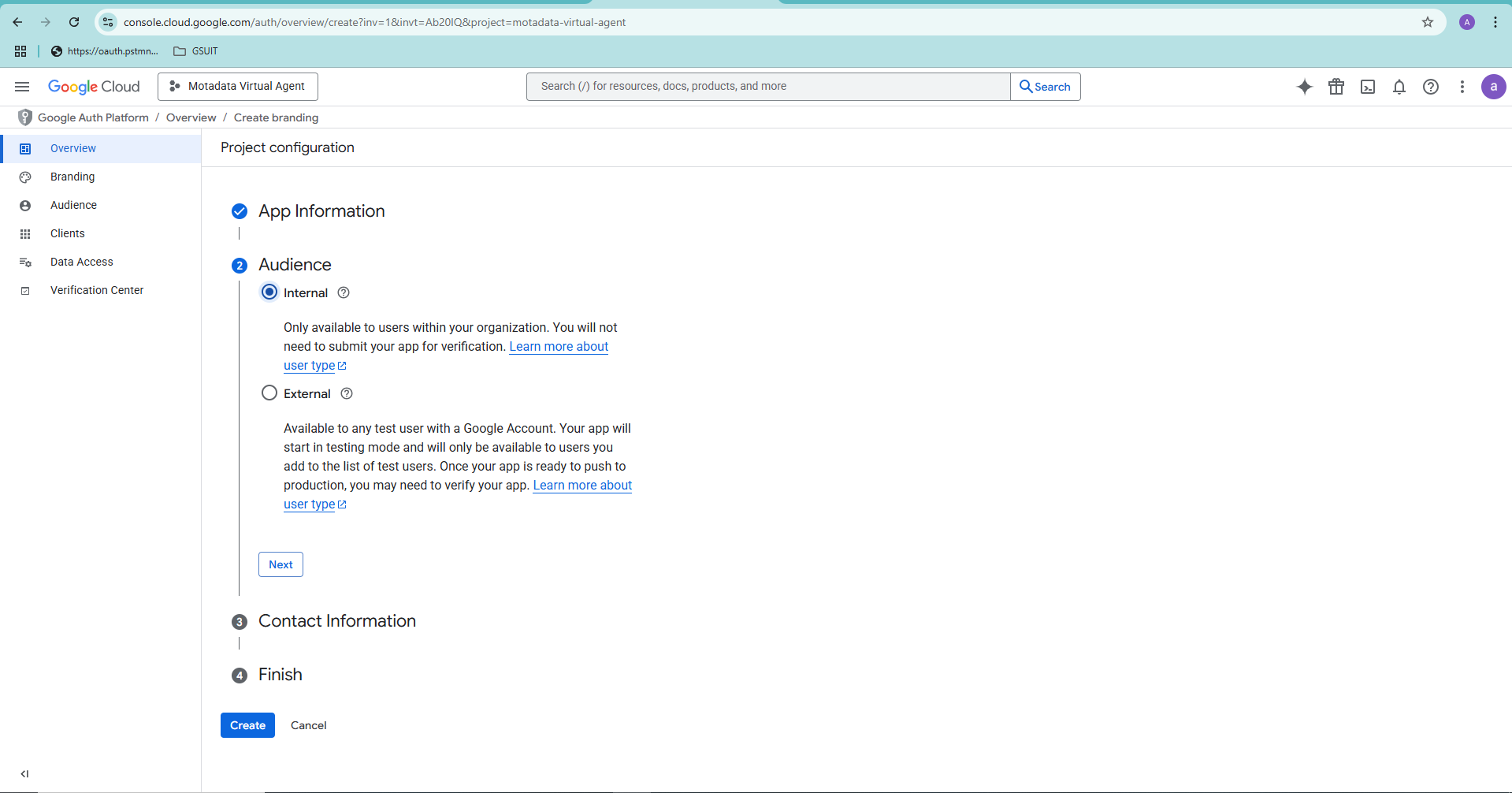Open the Gemini AI assistant

click(x=1305, y=87)
